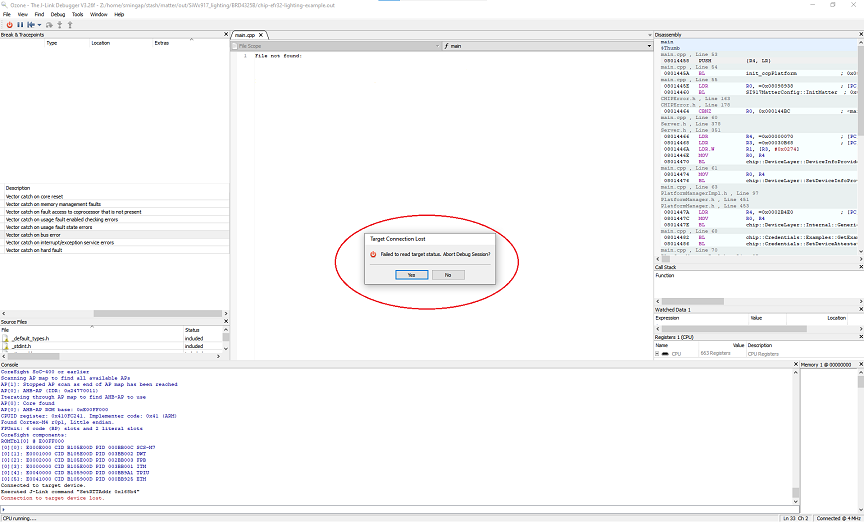Click the Breakpoints panel horizontal scrollbar thumb
Image resolution: width=864 pixels, height=522 pixels.
(157, 314)
